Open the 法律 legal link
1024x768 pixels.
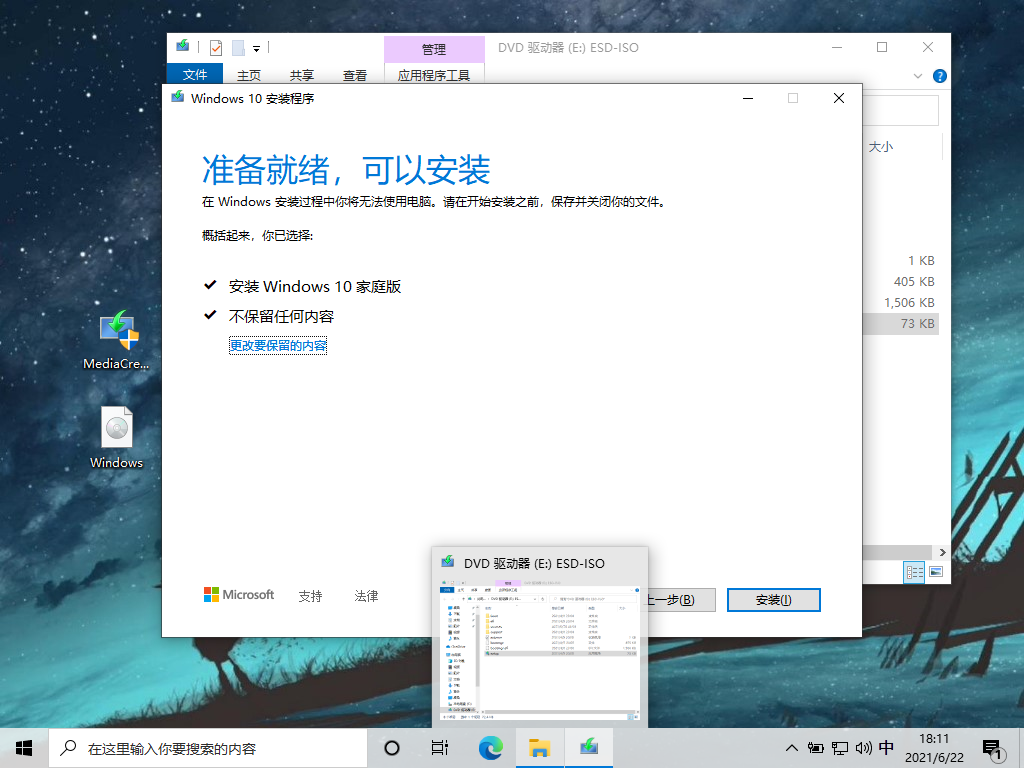(366, 596)
